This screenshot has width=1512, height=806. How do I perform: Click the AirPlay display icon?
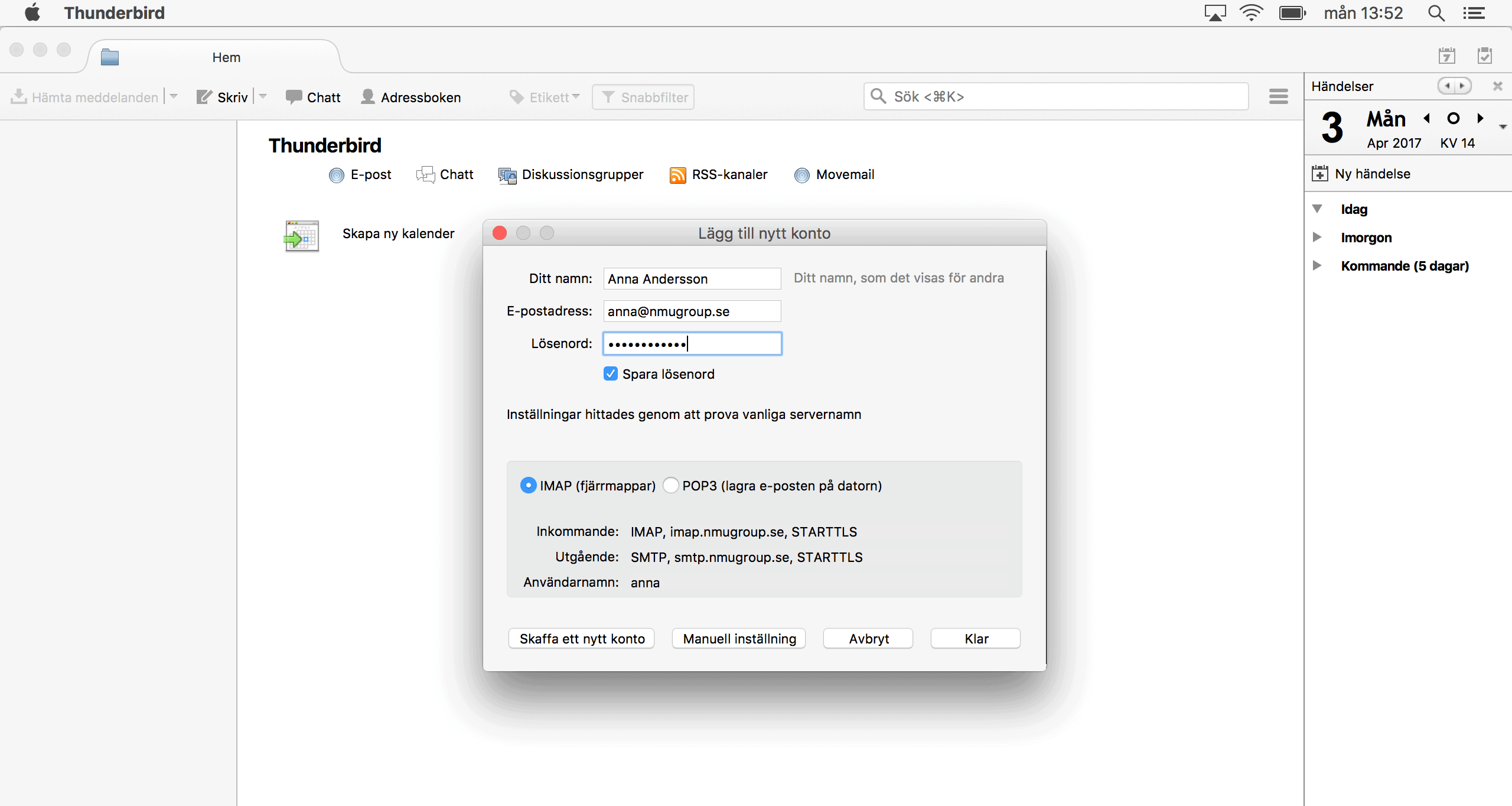tap(1215, 12)
